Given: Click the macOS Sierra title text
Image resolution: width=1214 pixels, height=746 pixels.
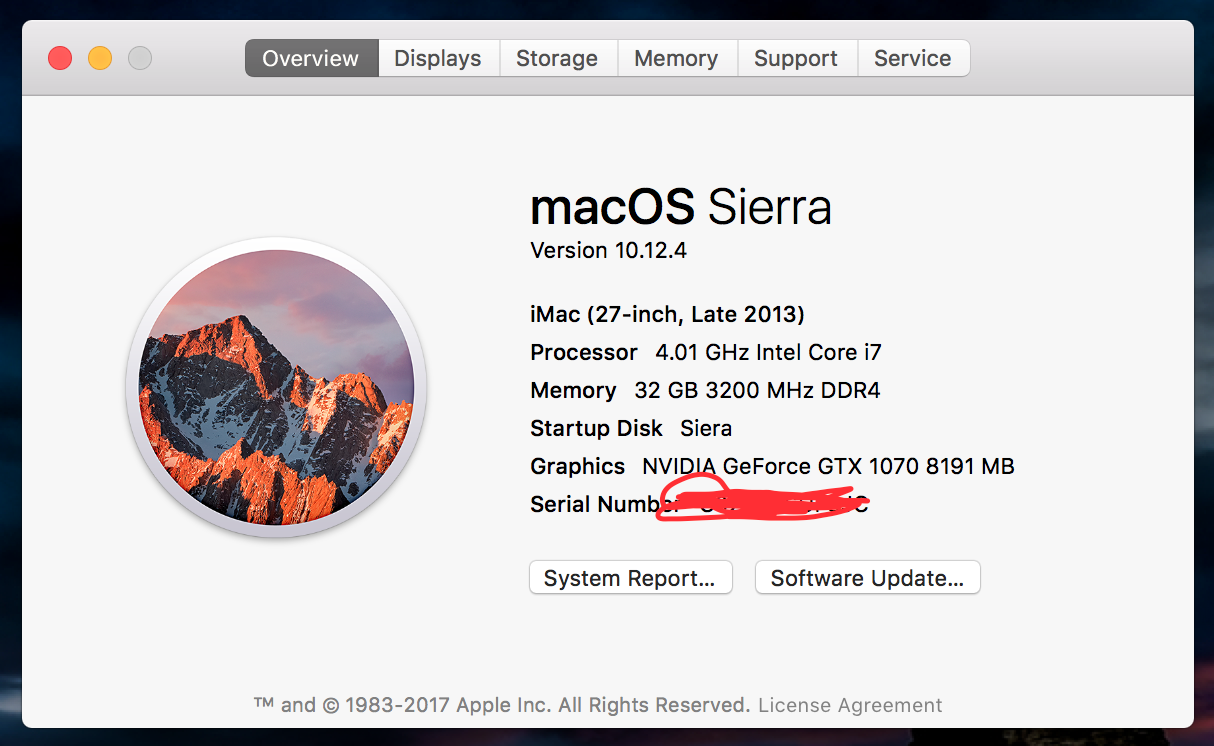Looking at the screenshot, I should 681,207.
